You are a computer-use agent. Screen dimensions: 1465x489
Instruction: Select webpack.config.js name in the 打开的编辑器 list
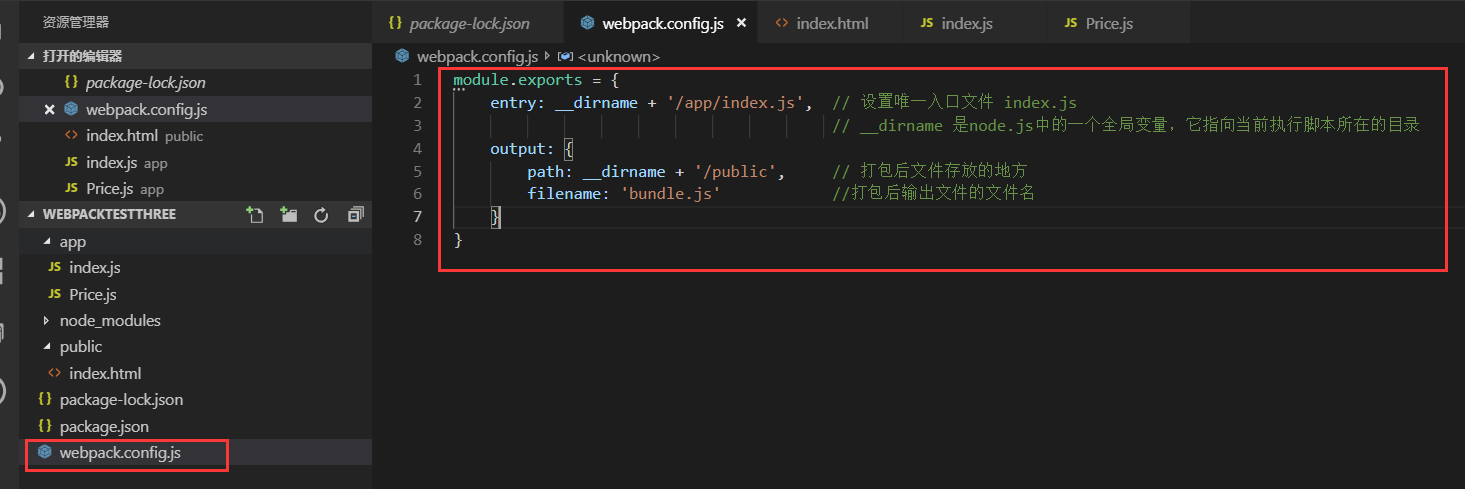point(147,110)
